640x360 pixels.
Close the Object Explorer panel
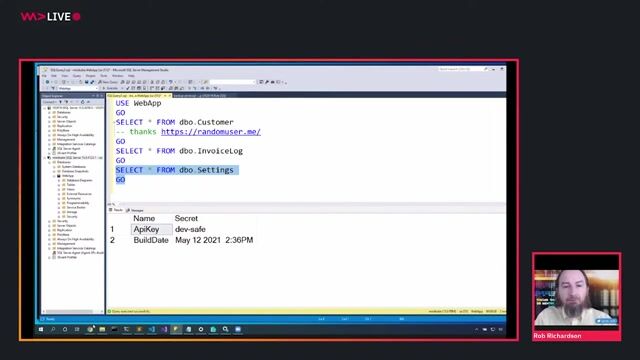pos(102,96)
